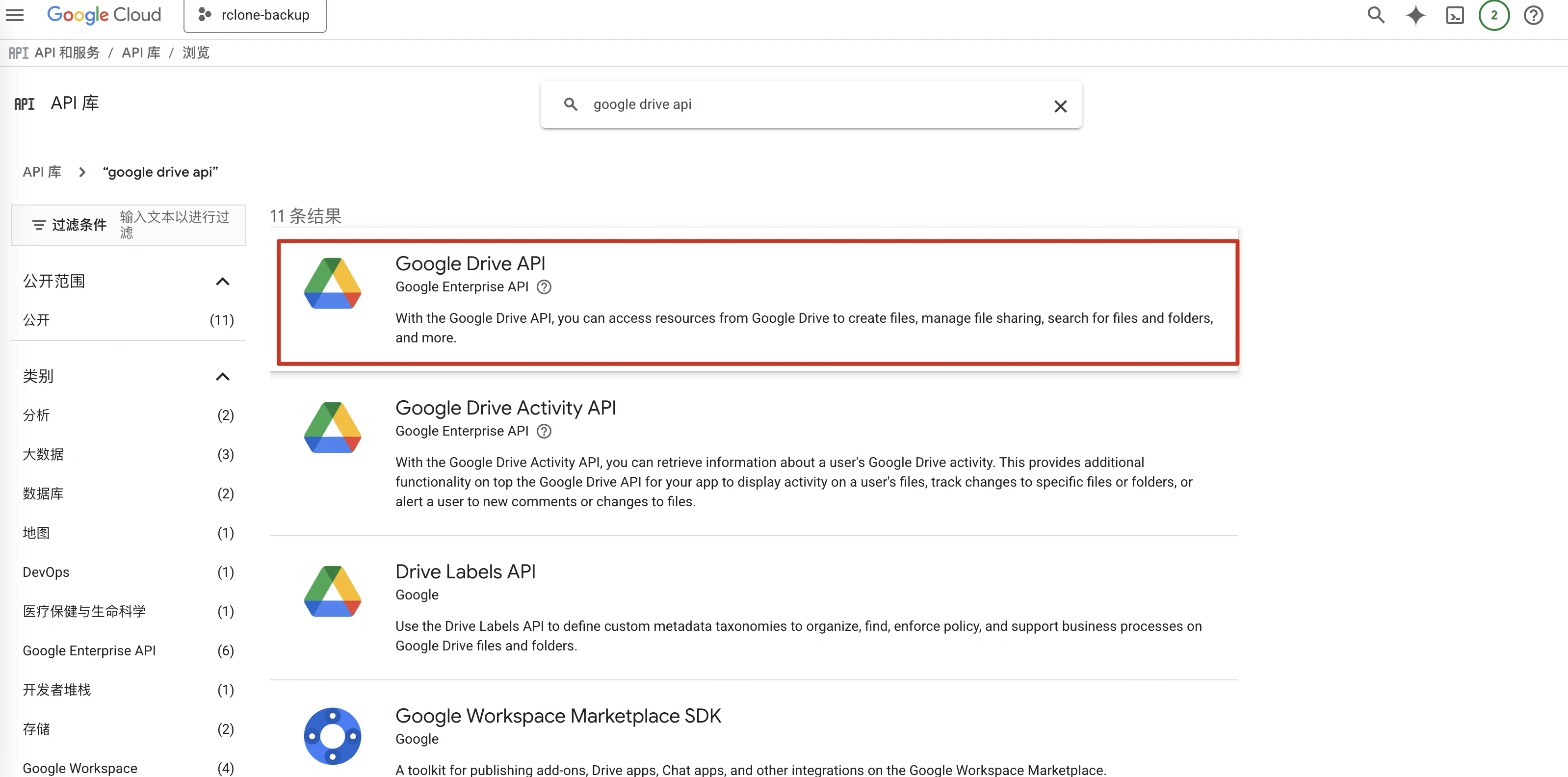Image resolution: width=1568 pixels, height=777 pixels.
Task: Click the Drive Labels API logo
Action: pos(332,592)
